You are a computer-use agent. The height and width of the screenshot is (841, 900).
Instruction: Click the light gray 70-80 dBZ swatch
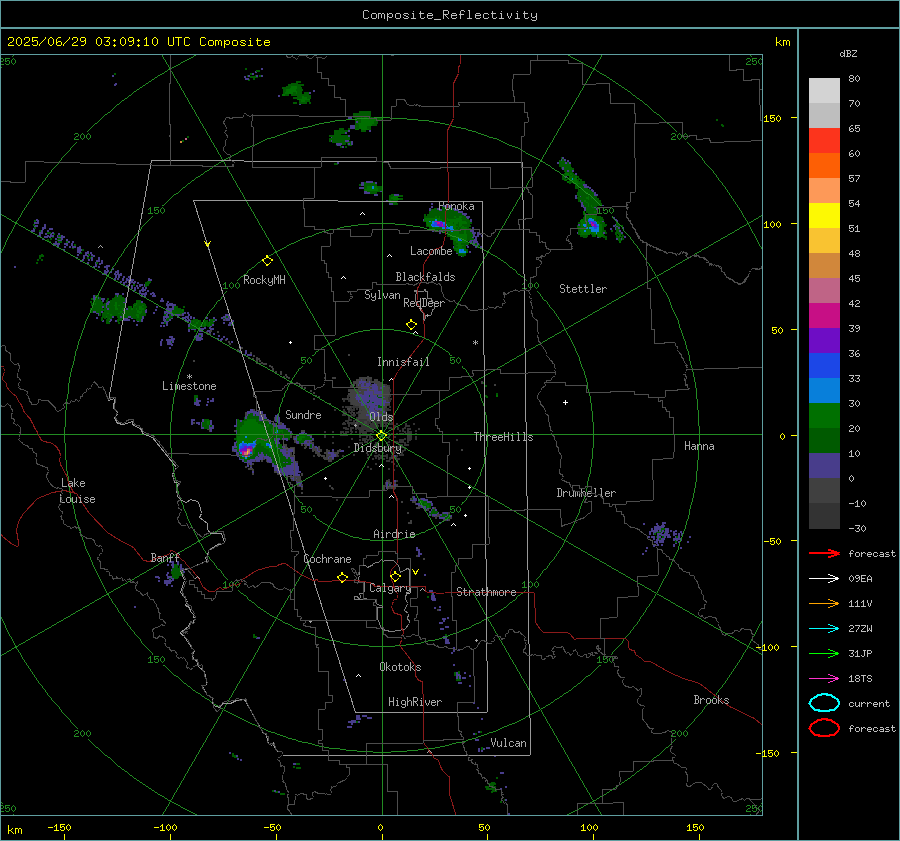[x=824, y=90]
